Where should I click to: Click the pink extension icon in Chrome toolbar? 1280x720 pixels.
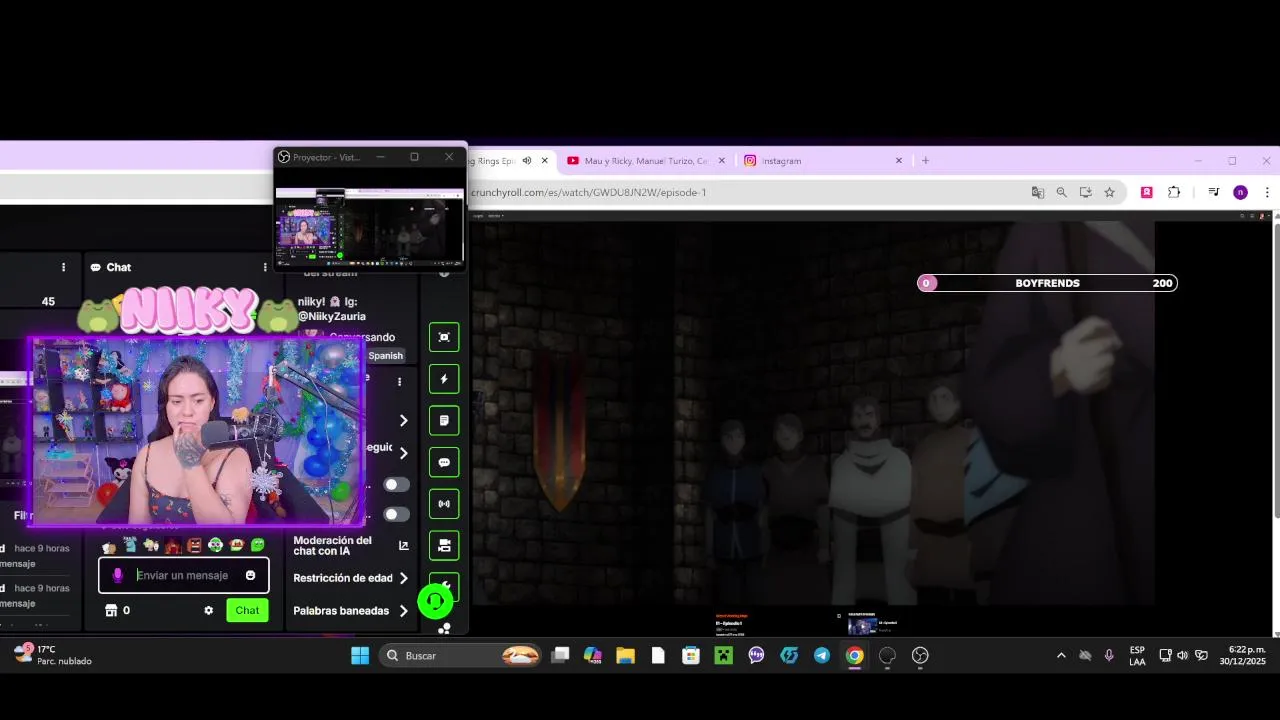[x=1147, y=192]
